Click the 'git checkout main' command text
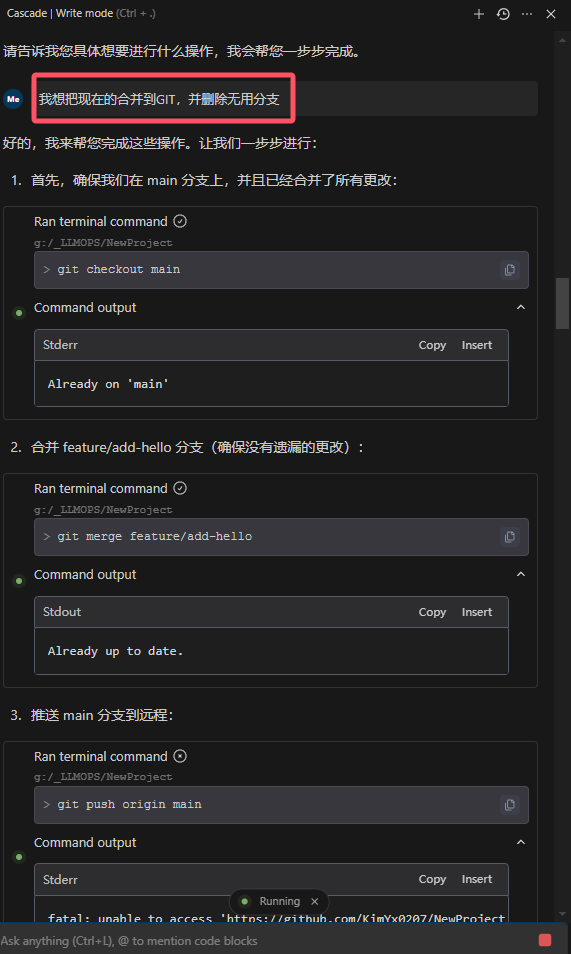The image size is (571, 954). (x=119, y=270)
